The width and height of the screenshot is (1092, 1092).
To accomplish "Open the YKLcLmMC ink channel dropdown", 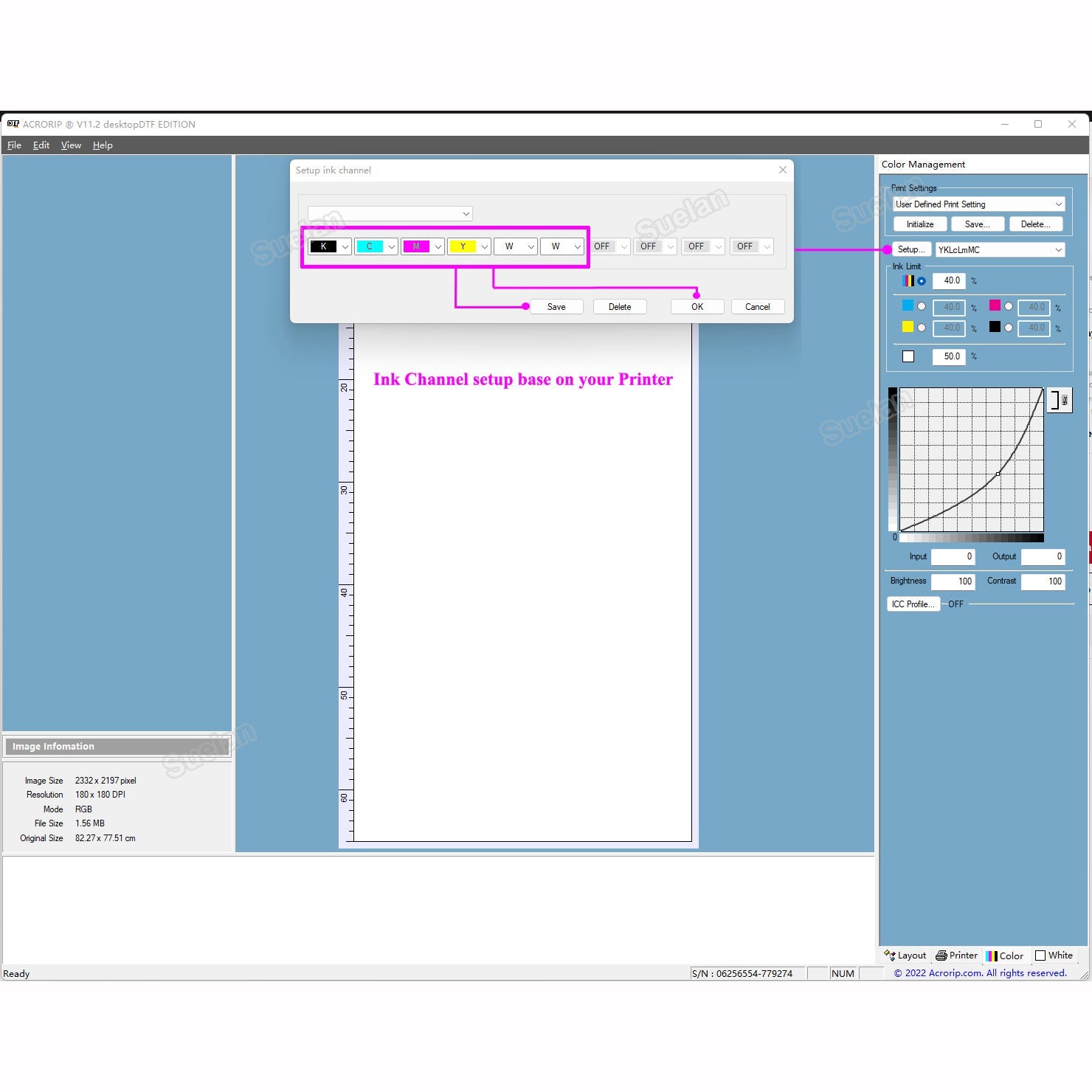I will [1058, 250].
